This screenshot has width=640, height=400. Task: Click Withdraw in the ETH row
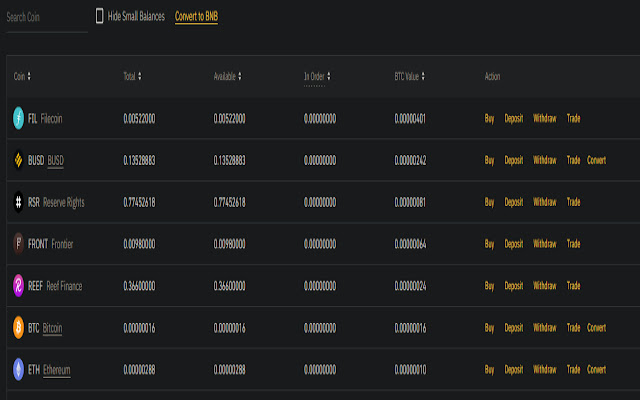tap(544, 369)
